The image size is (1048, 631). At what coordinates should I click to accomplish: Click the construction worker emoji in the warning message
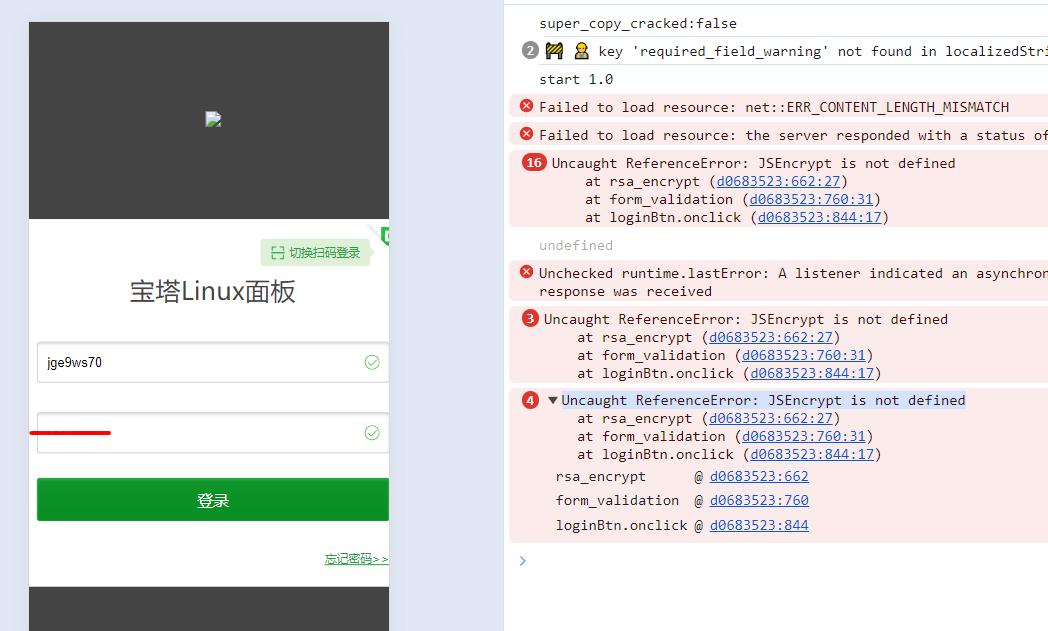(x=581, y=51)
